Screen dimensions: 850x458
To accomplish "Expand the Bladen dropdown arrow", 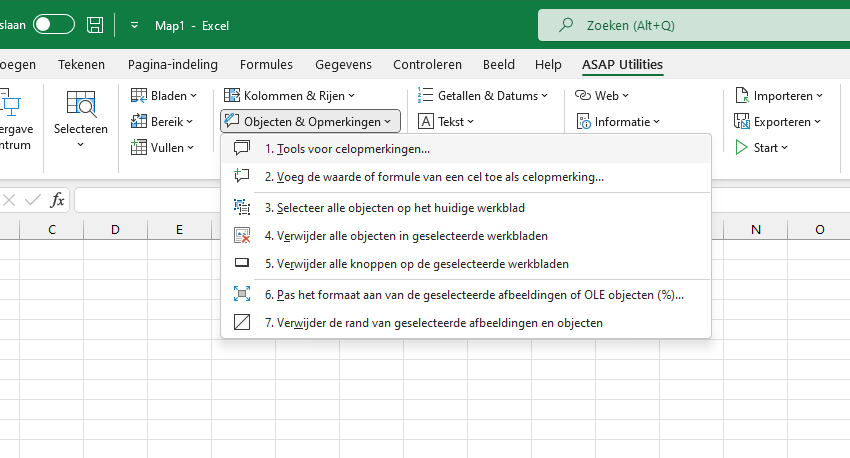I will click(x=194, y=96).
